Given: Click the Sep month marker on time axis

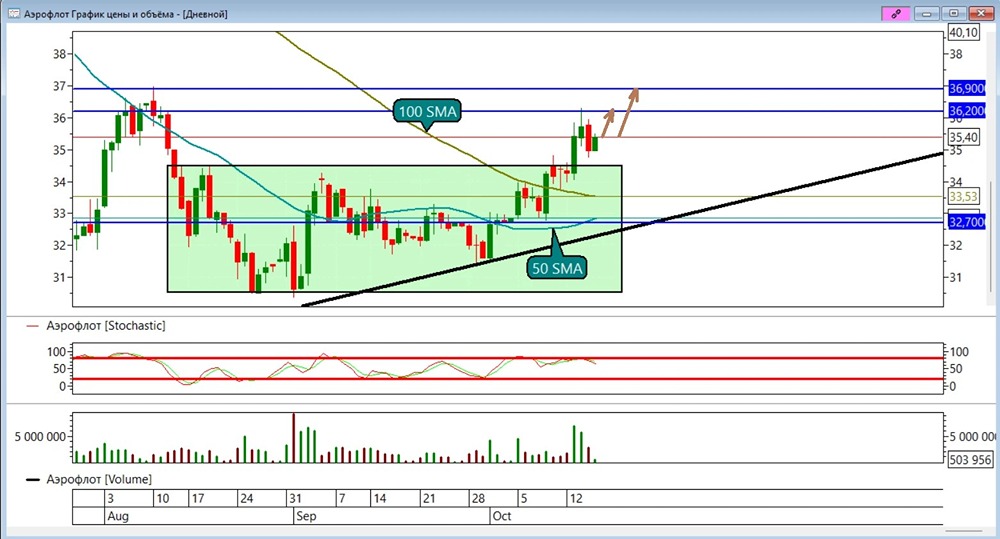Looking at the screenshot, I should tap(306, 516).
